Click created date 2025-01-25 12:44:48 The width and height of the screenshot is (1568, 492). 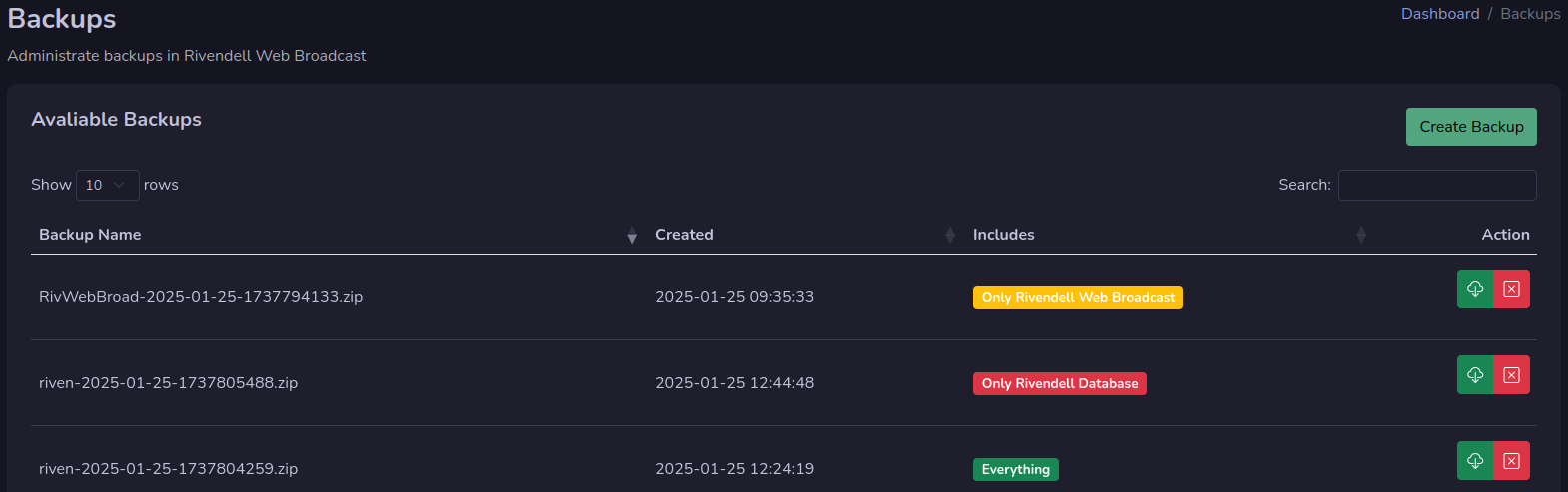click(734, 383)
